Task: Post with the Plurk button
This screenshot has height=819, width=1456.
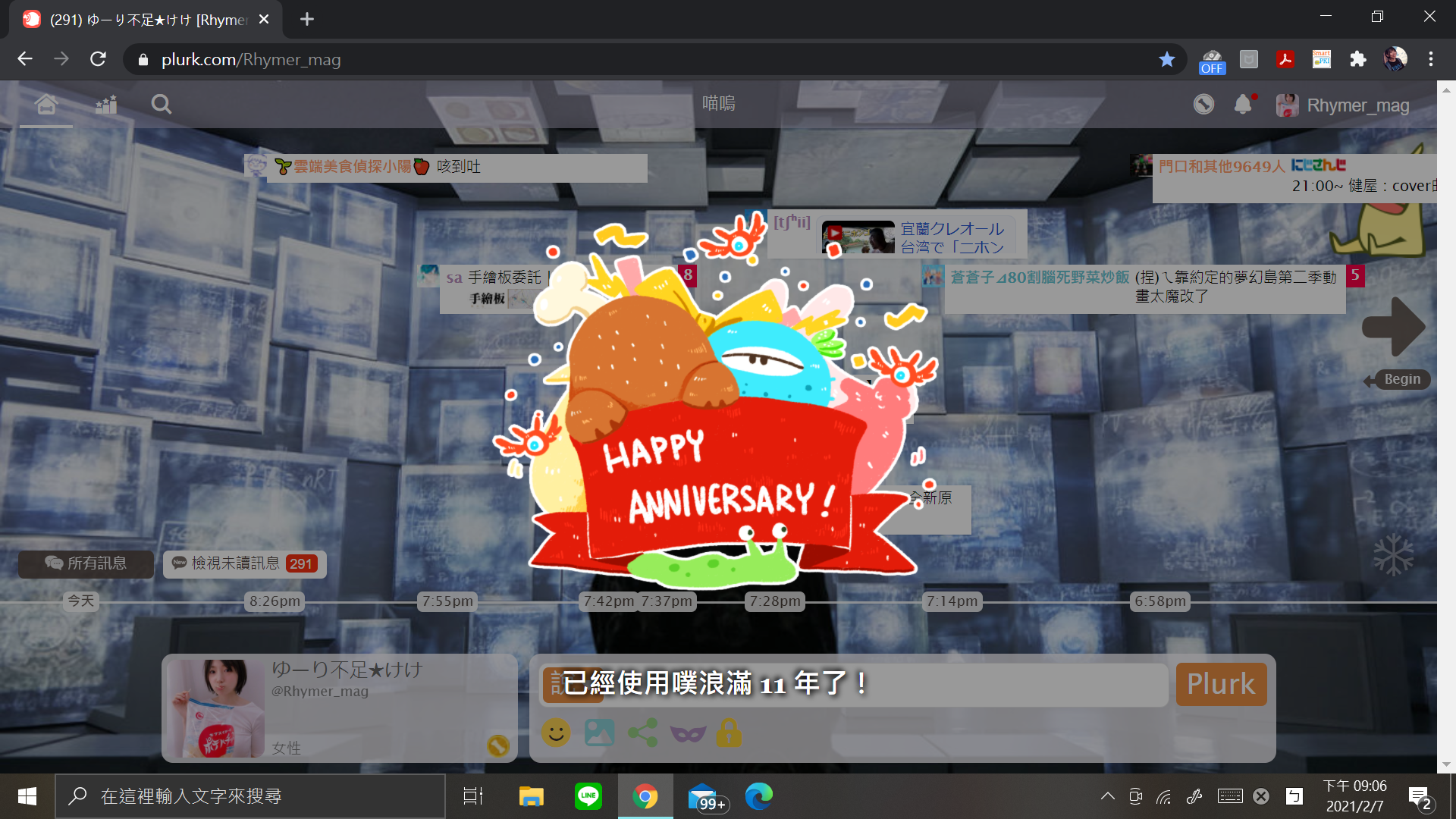Action: tap(1221, 684)
